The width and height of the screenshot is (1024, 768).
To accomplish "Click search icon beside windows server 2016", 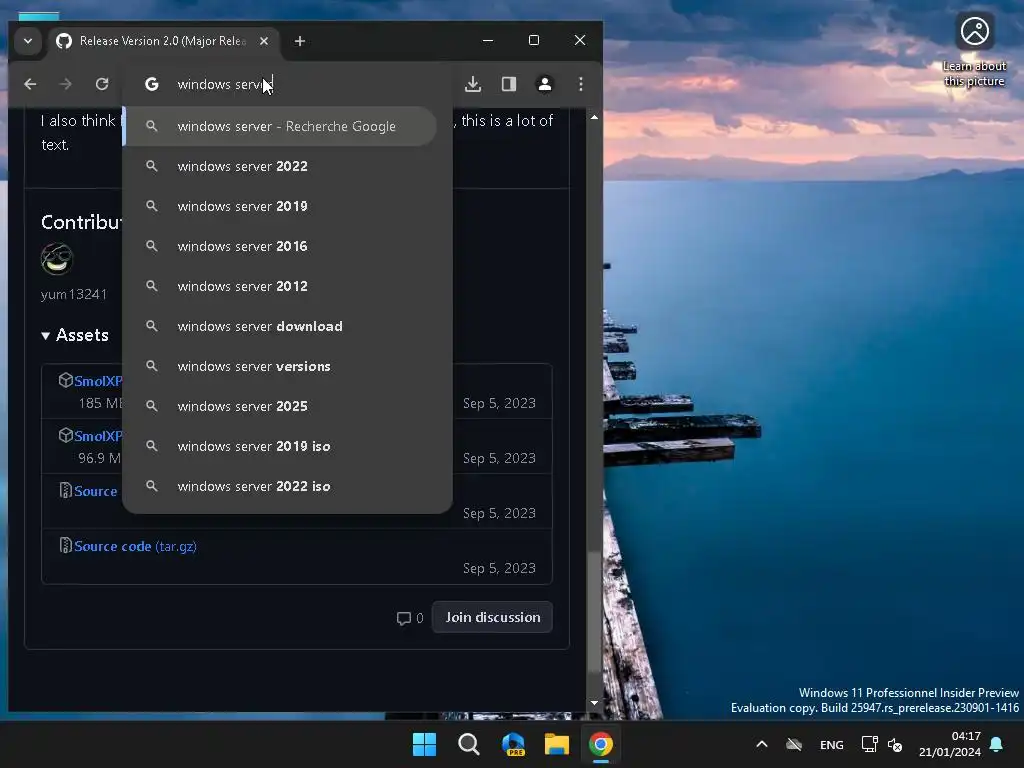I will pos(152,246).
